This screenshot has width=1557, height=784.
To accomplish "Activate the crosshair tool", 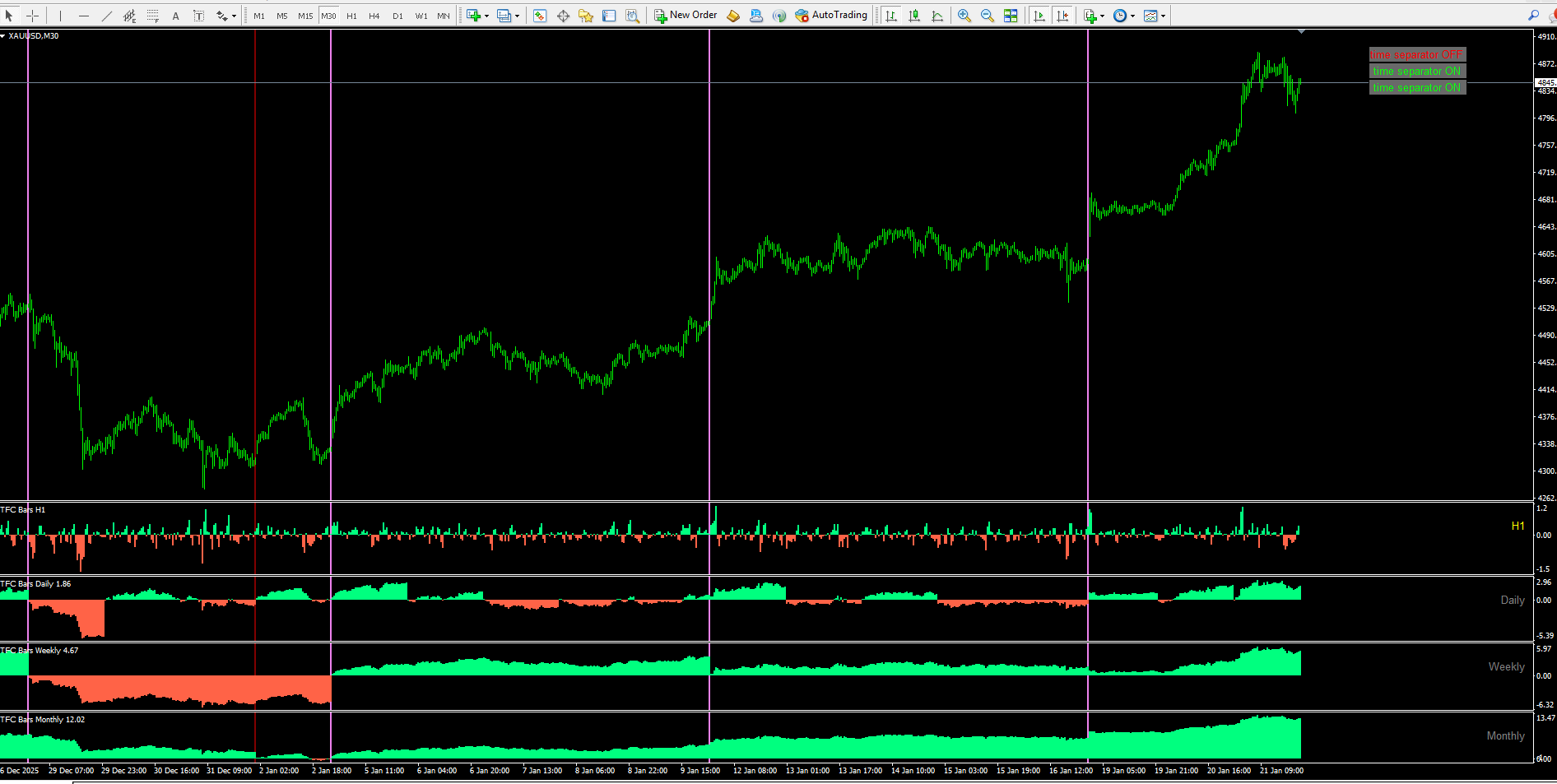I will [x=32, y=16].
